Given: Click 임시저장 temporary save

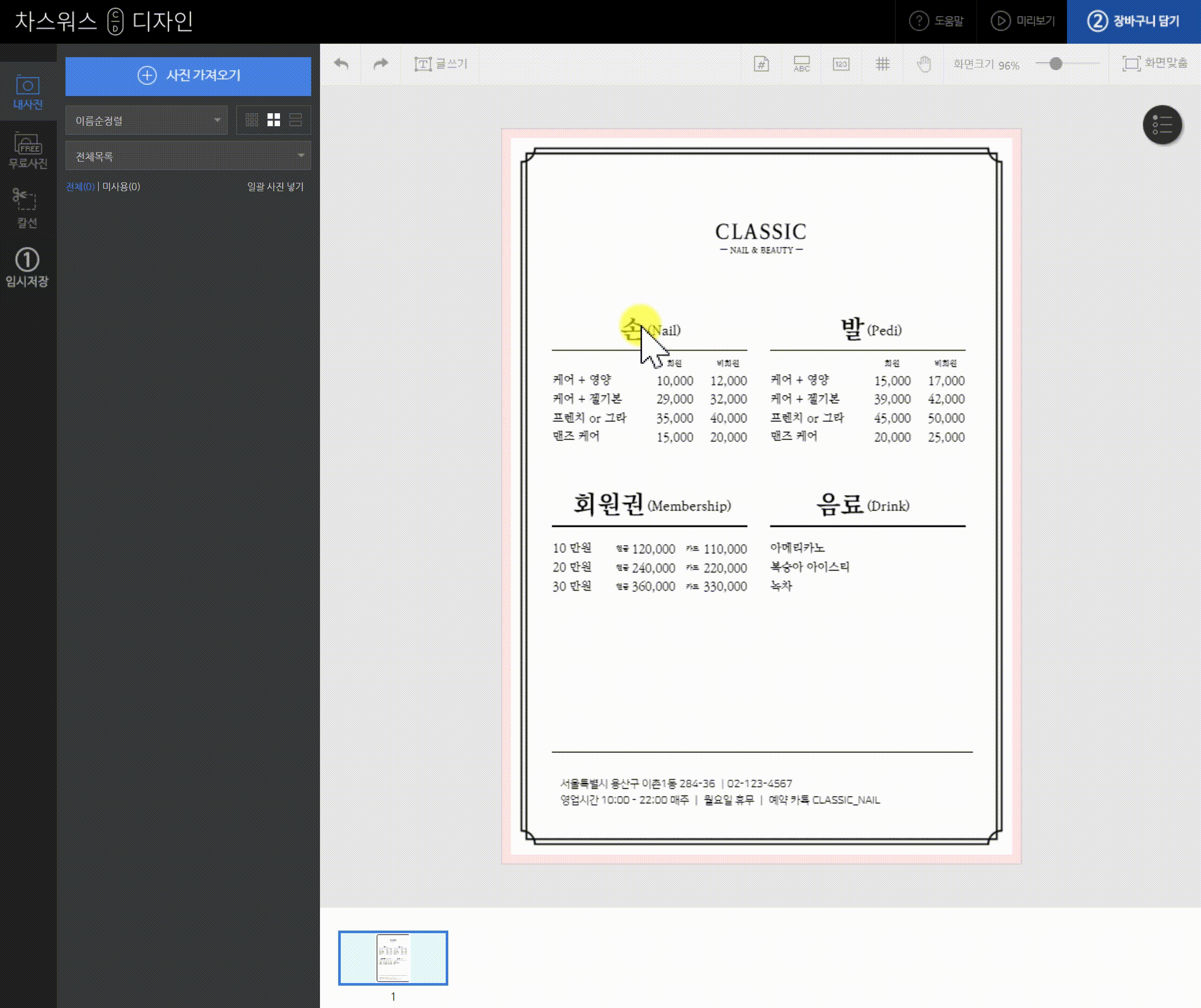Looking at the screenshot, I should tap(27, 268).
